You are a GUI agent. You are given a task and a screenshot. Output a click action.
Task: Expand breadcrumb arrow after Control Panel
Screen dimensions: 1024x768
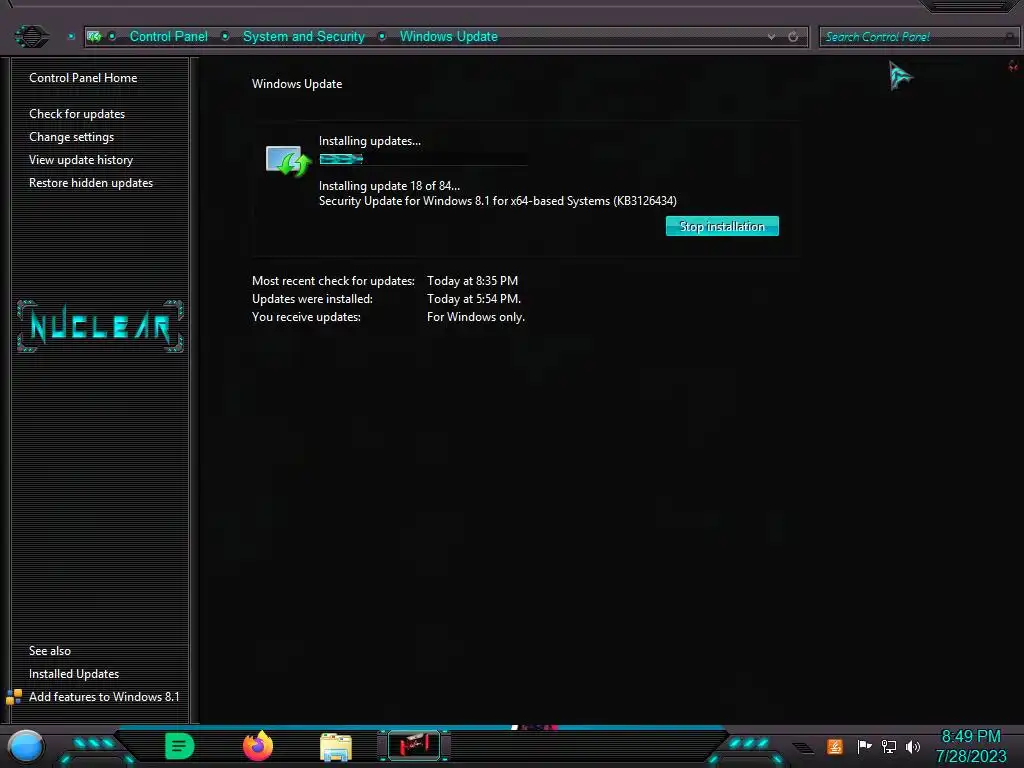[225, 37]
